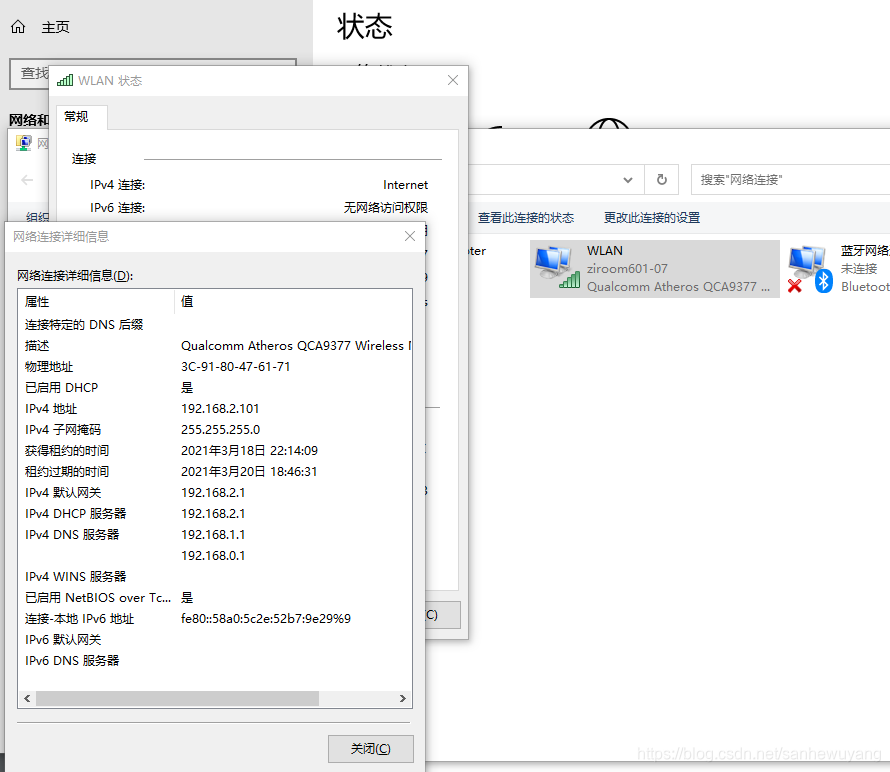This screenshot has height=772, width=890.
Task: Select the IPv4 地址 row label
Action: coord(51,409)
